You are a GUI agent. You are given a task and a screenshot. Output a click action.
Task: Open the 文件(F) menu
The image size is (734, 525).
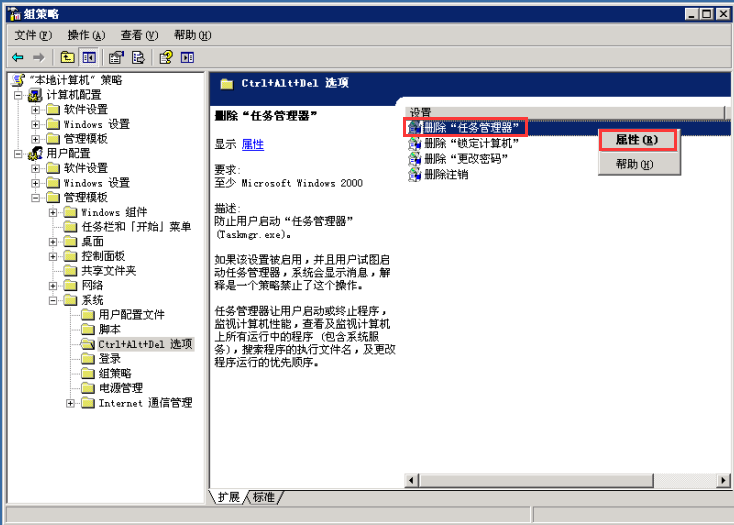pos(33,35)
